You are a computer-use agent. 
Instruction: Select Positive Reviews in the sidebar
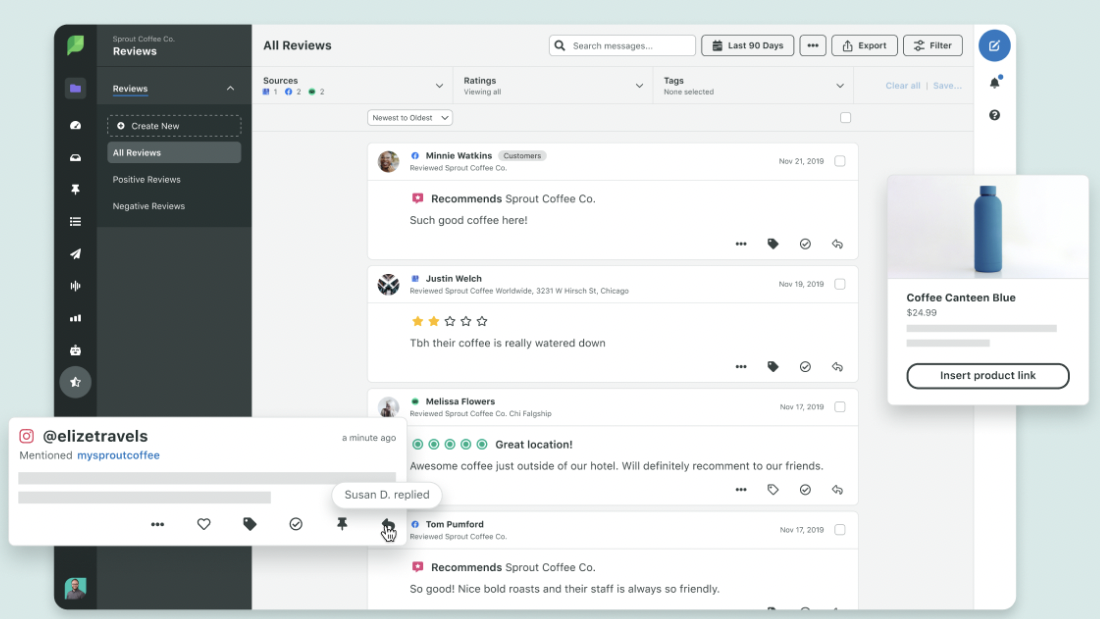pyautogui.click(x=147, y=180)
